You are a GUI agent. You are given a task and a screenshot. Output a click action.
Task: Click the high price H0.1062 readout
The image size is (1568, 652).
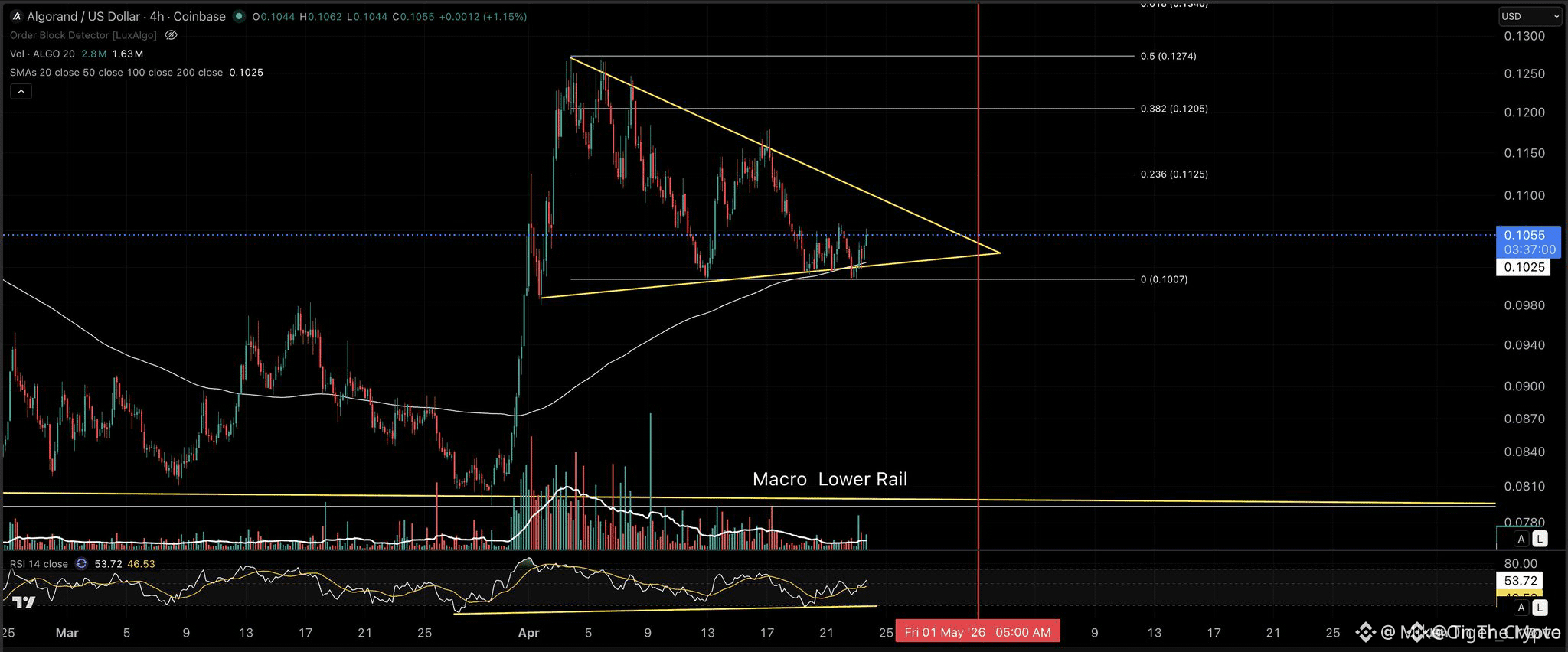(321, 16)
